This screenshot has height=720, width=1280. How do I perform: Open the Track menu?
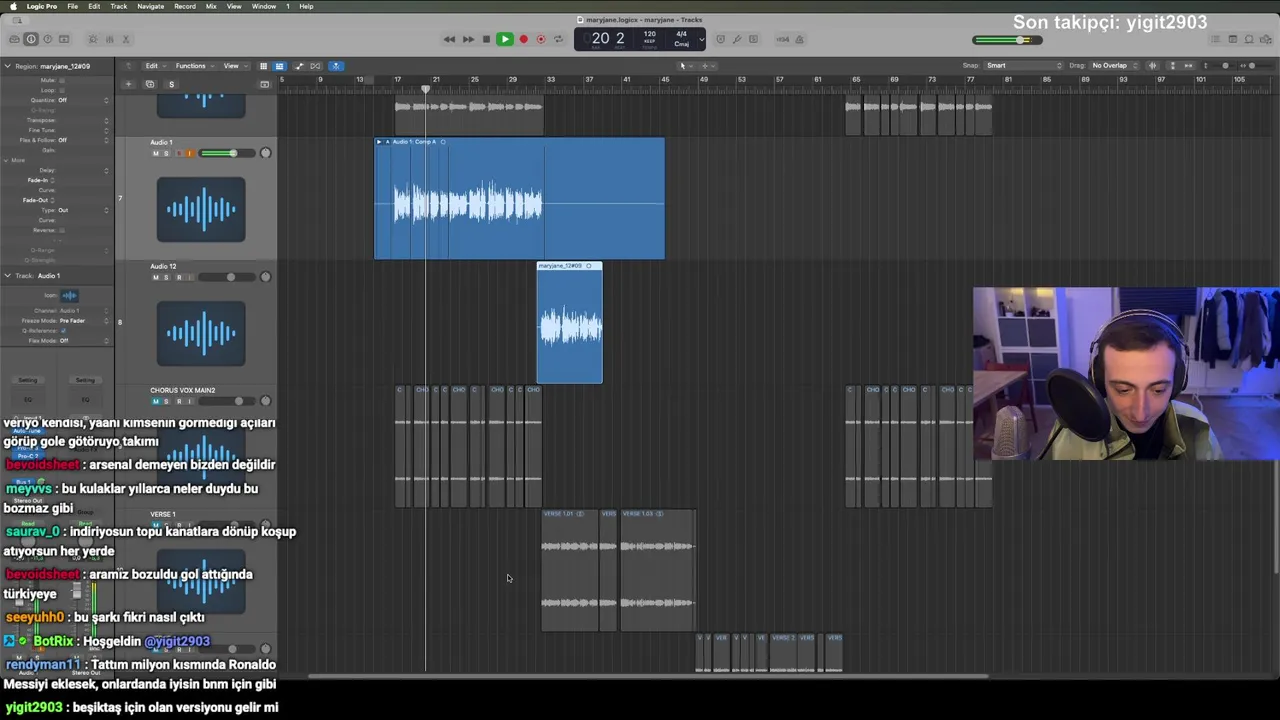(119, 6)
